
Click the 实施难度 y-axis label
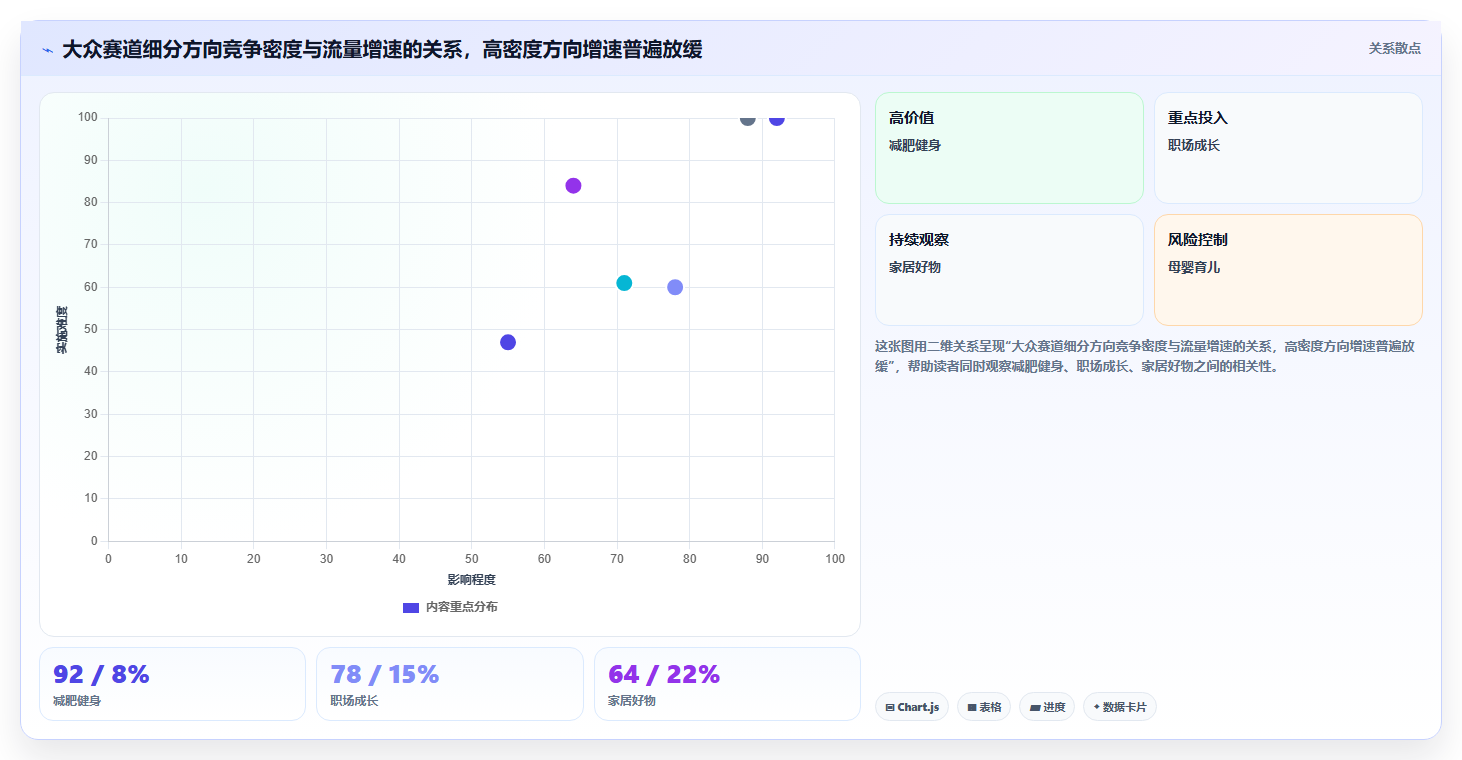[62, 330]
